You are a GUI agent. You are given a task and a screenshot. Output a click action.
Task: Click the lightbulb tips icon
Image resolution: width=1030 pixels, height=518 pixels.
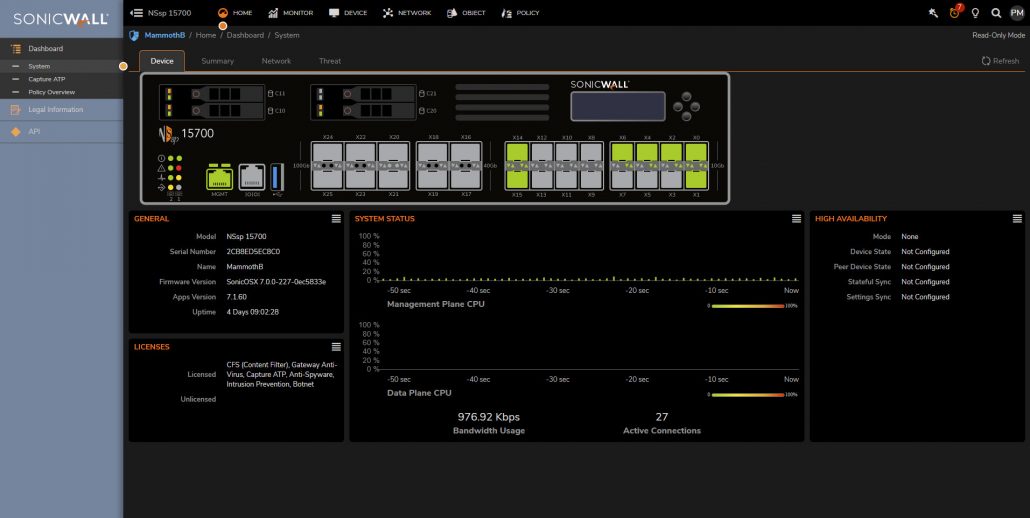(x=975, y=12)
